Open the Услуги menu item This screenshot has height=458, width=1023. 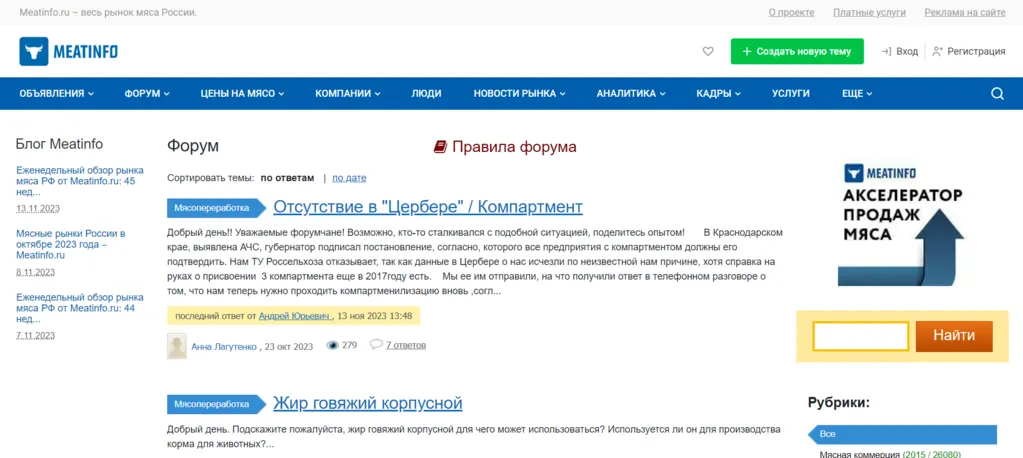click(790, 94)
